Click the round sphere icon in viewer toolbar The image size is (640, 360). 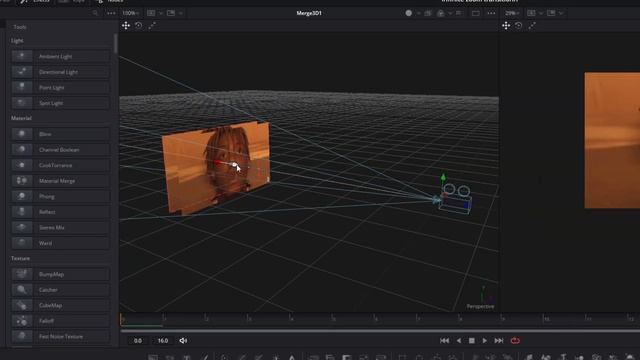pos(409,13)
